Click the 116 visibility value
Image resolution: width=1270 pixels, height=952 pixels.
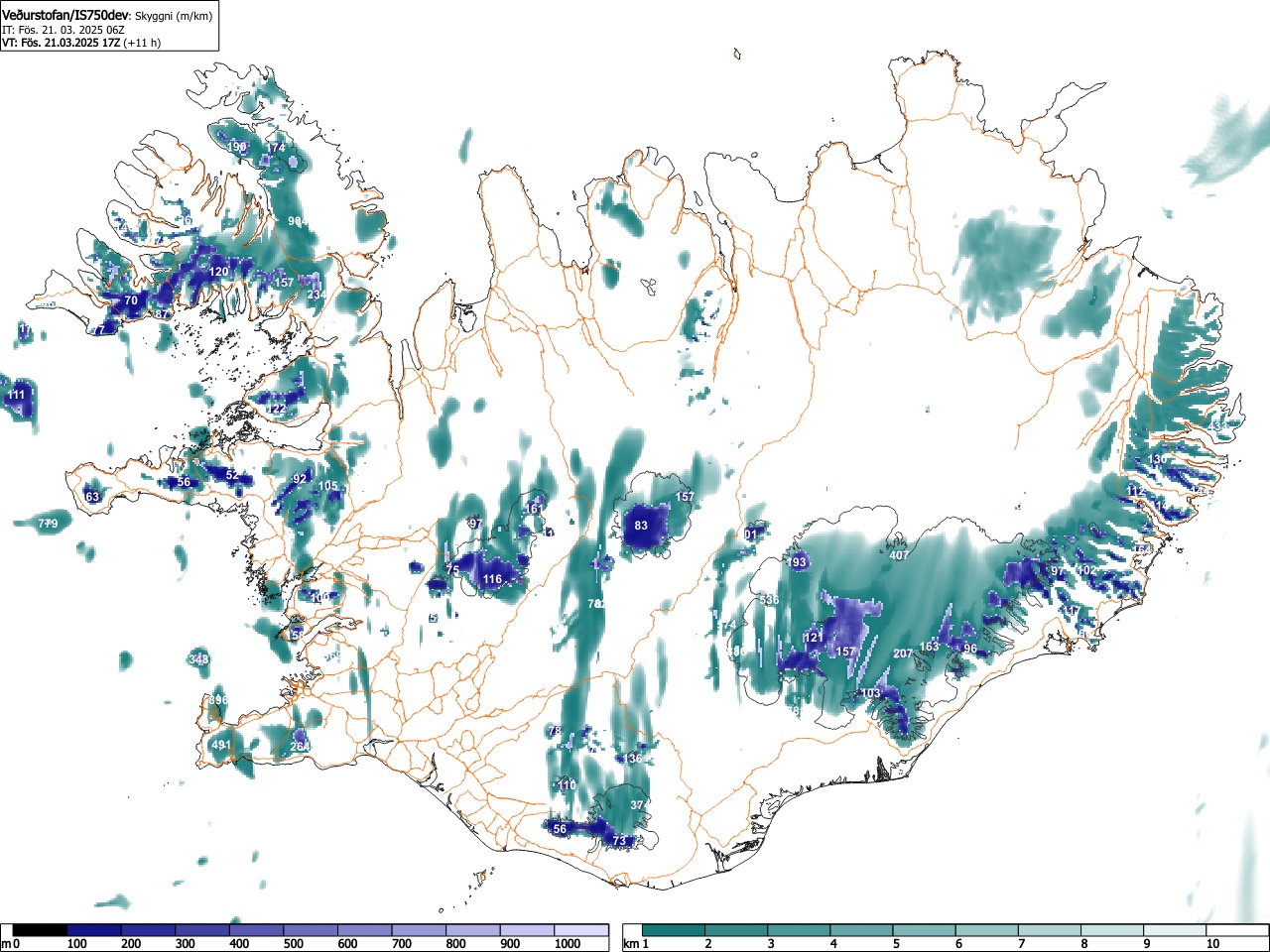coord(492,579)
